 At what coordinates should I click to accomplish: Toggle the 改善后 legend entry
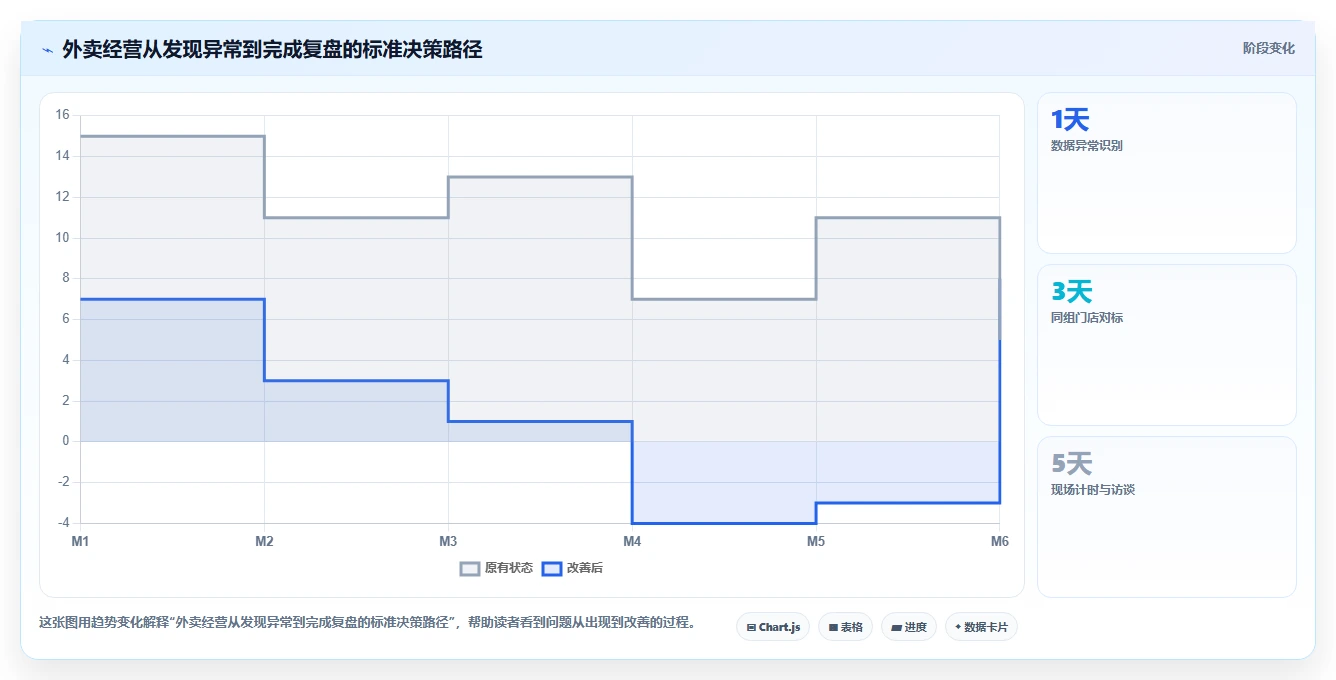(x=573, y=568)
